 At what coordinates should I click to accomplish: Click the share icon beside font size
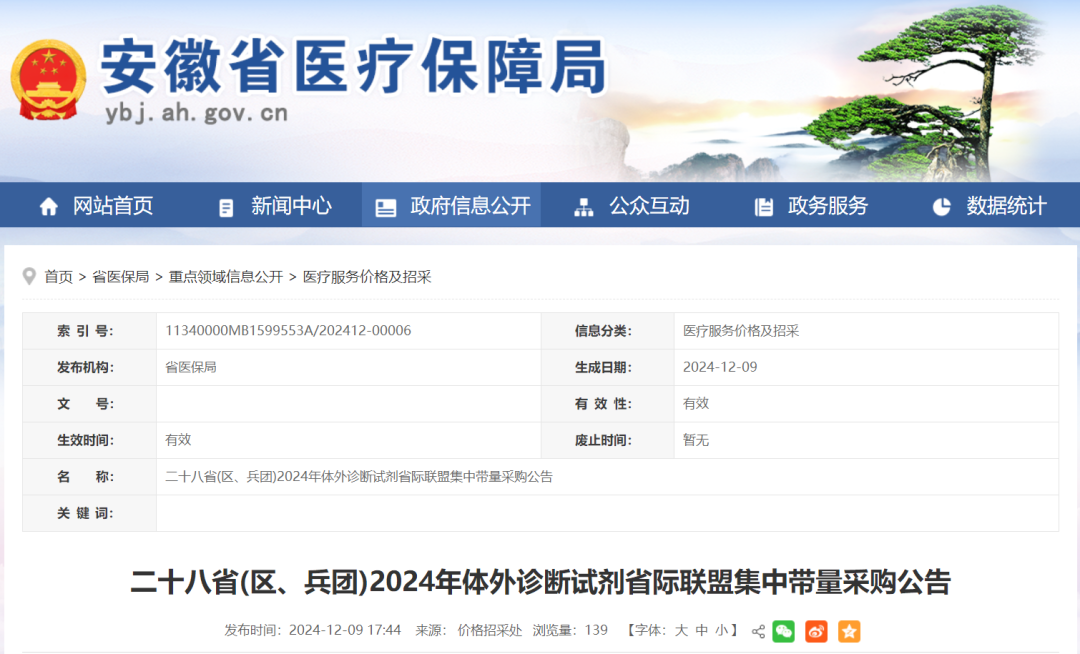pos(758,631)
